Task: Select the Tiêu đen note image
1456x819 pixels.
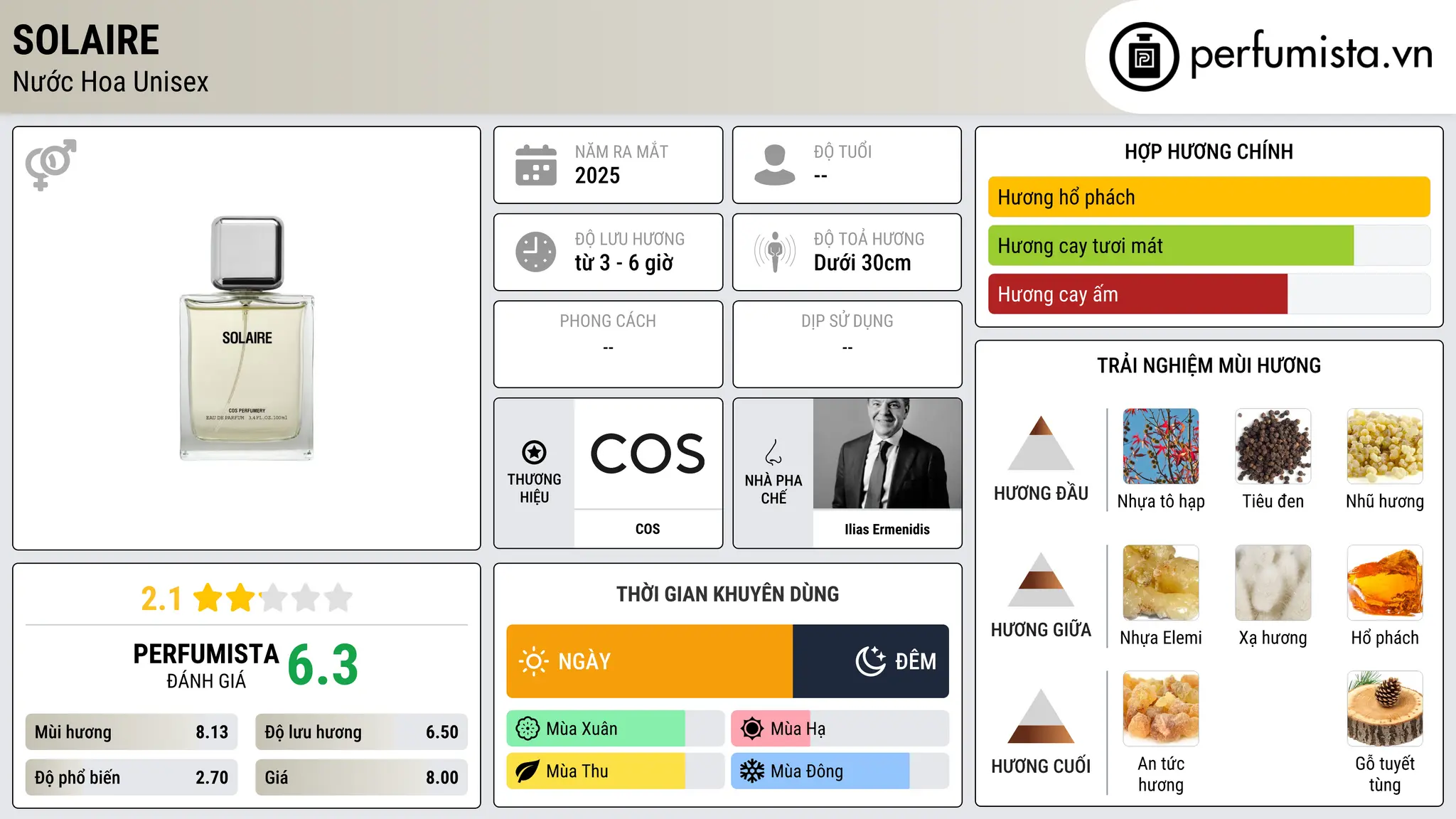Action: [x=1273, y=446]
